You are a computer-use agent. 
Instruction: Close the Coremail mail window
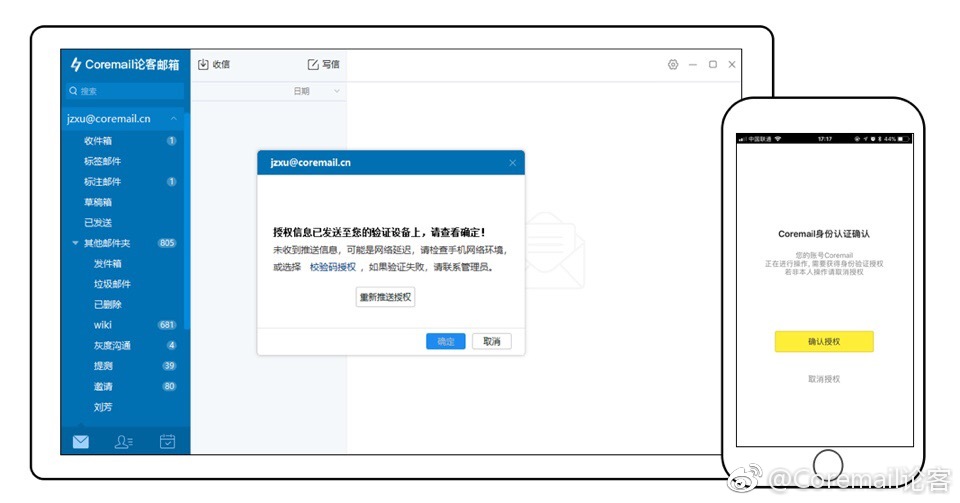tap(732, 64)
